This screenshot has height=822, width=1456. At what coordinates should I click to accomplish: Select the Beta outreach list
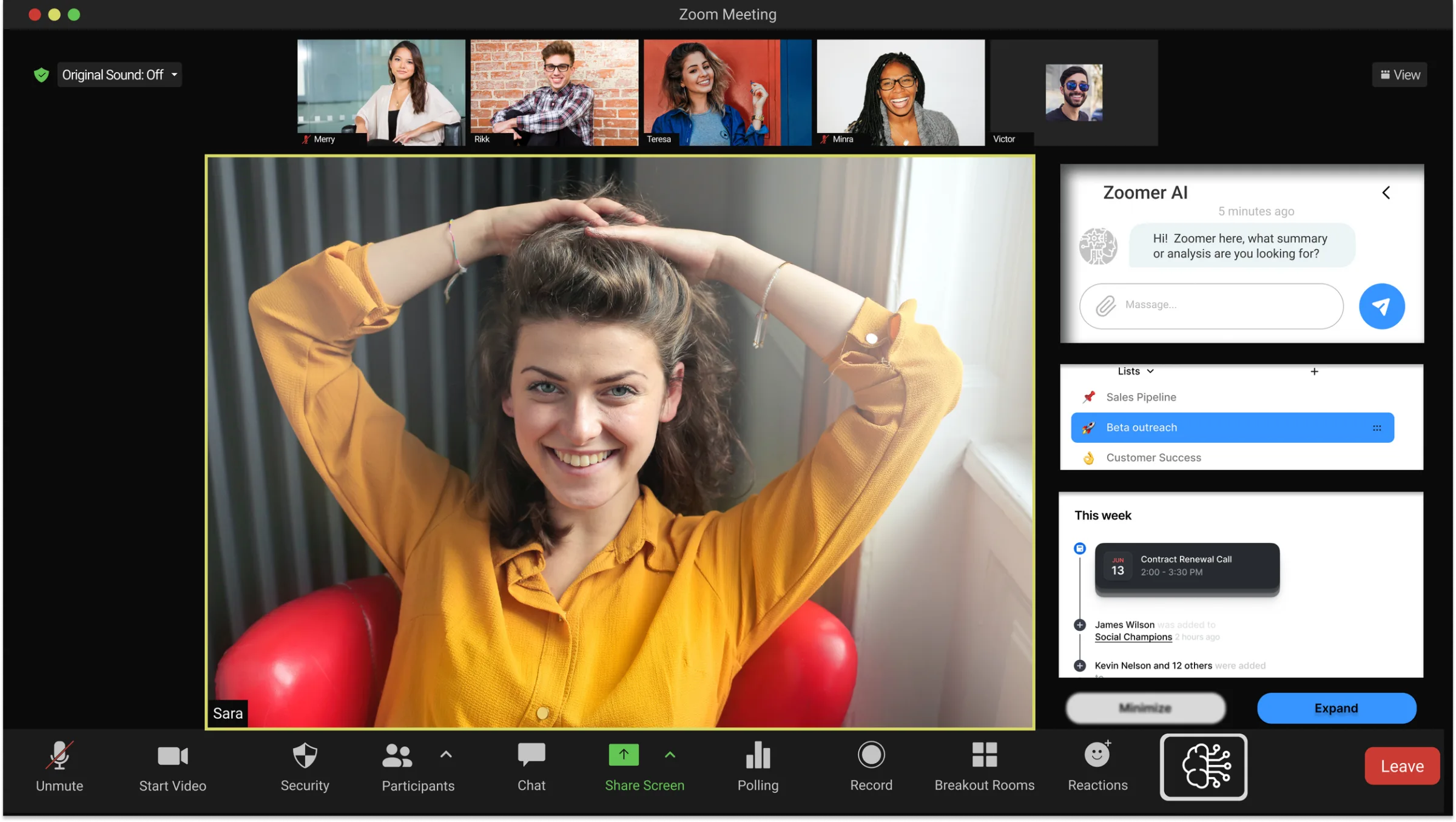point(1232,427)
